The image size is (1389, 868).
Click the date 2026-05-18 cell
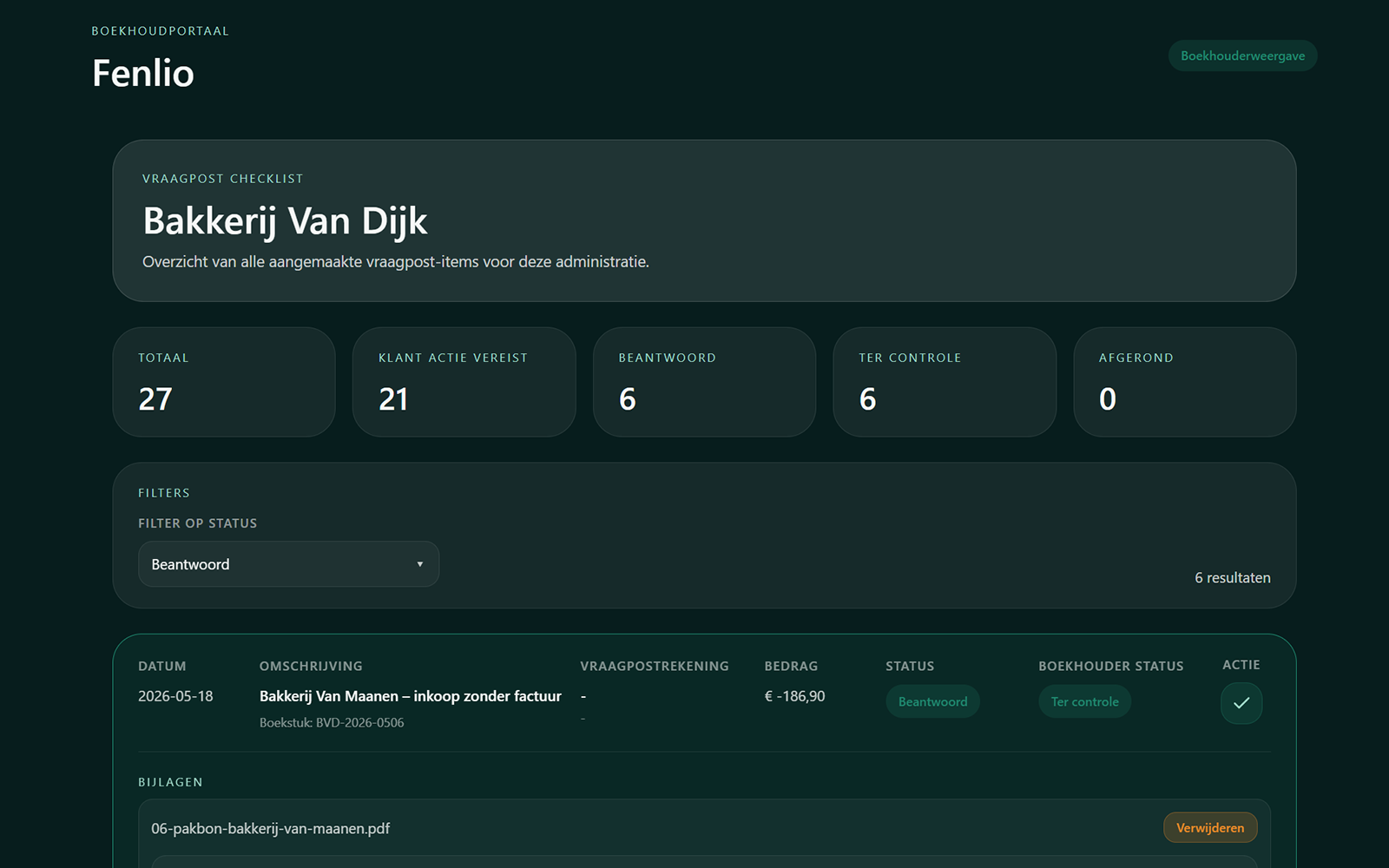(x=175, y=696)
